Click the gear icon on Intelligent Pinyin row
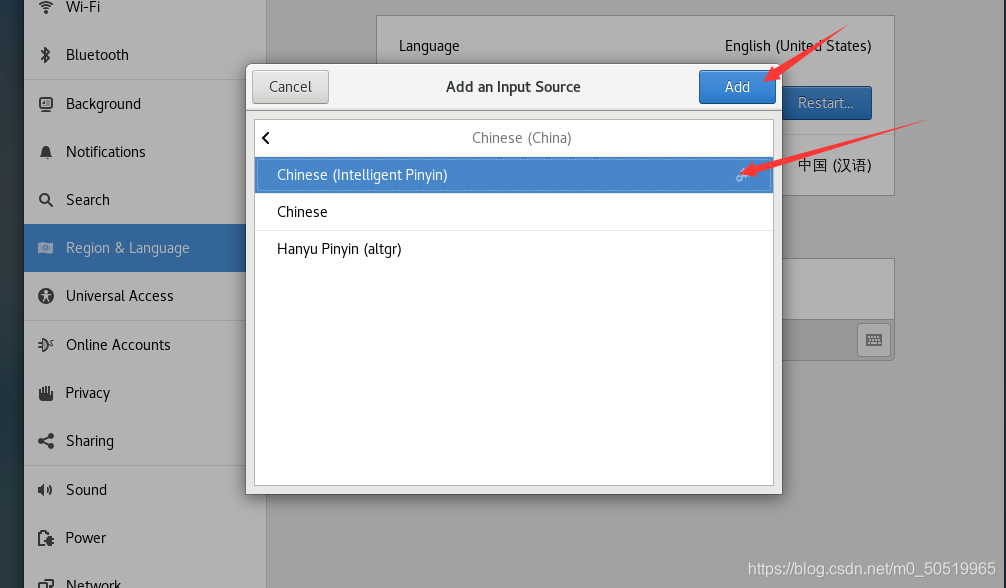The height and width of the screenshot is (588, 1006). [742, 175]
